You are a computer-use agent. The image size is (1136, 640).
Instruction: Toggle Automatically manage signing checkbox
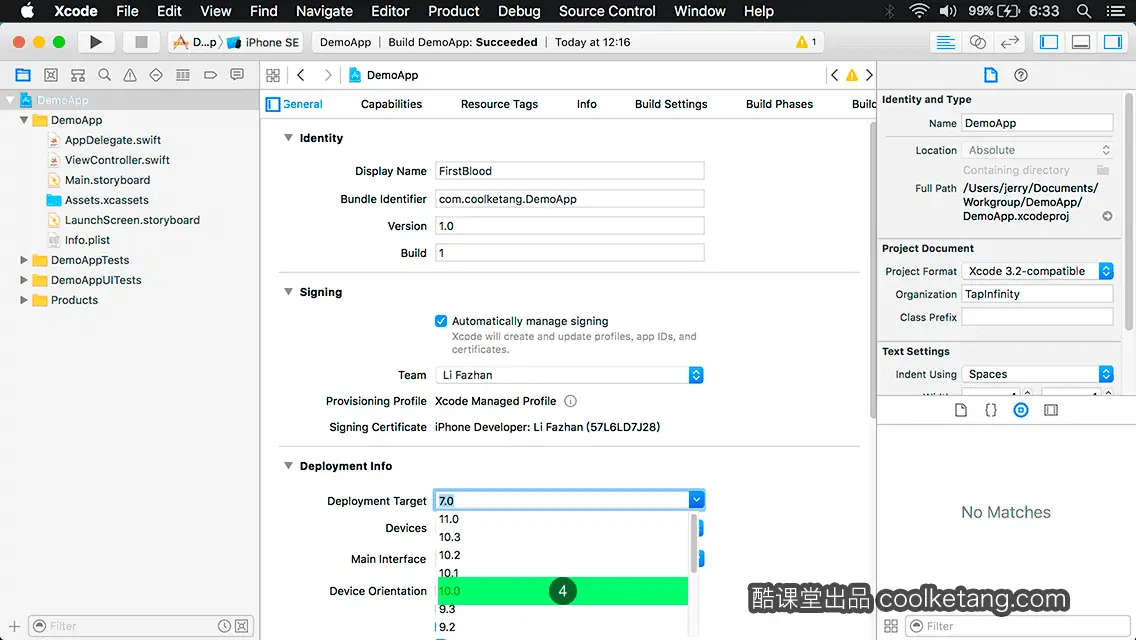coord(440,320)
